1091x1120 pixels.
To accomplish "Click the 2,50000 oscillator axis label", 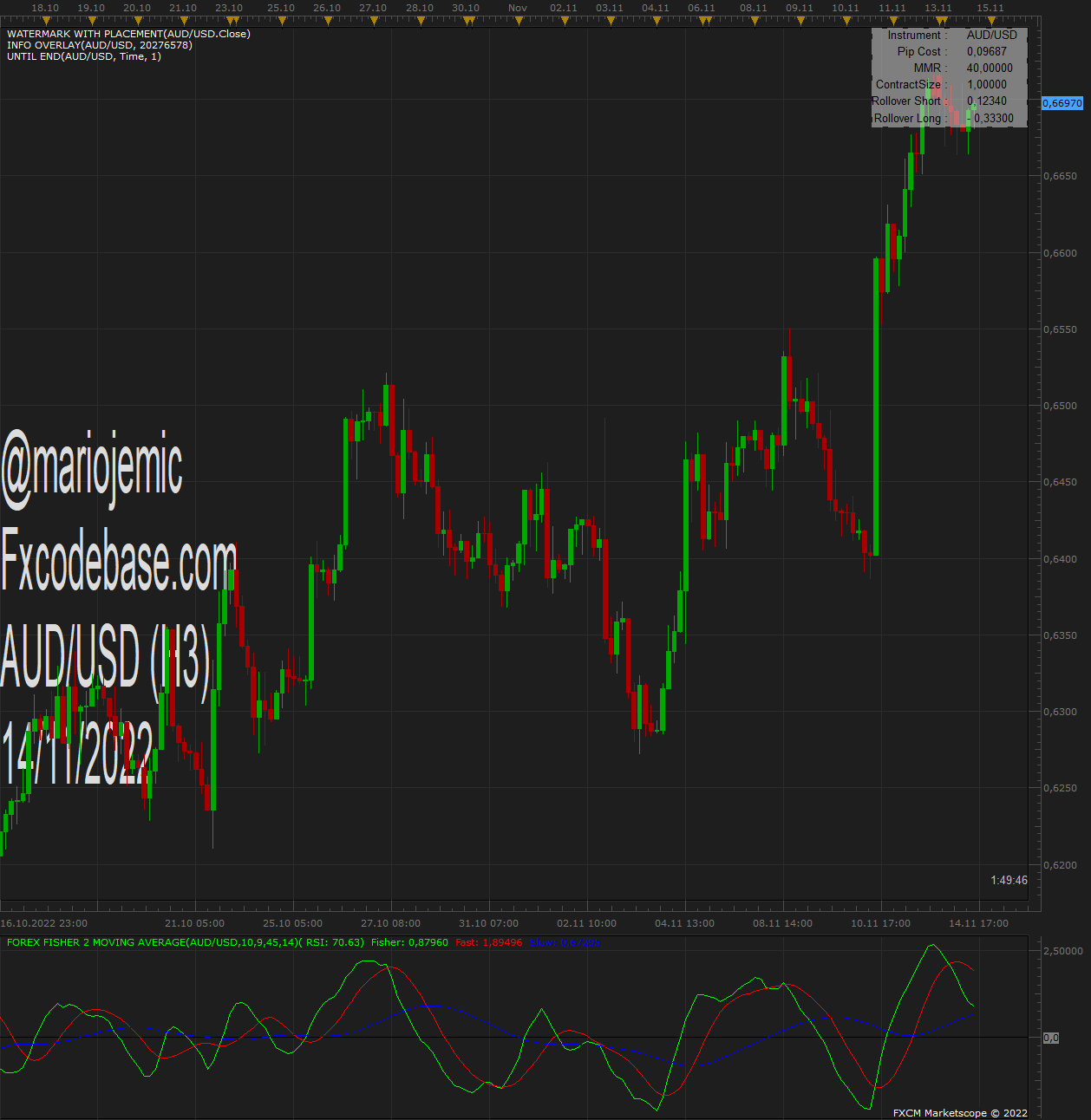I will tap(1063, 951).
